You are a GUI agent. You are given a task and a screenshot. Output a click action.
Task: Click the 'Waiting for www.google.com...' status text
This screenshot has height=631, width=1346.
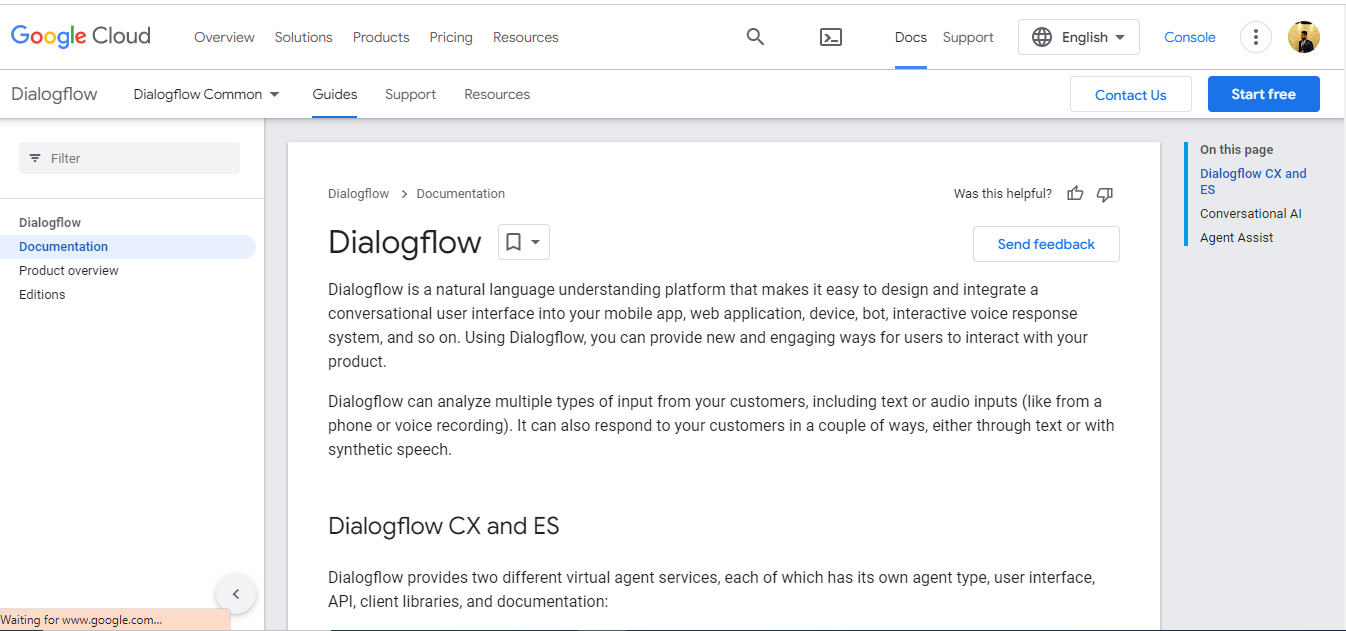tap(82, 620)
